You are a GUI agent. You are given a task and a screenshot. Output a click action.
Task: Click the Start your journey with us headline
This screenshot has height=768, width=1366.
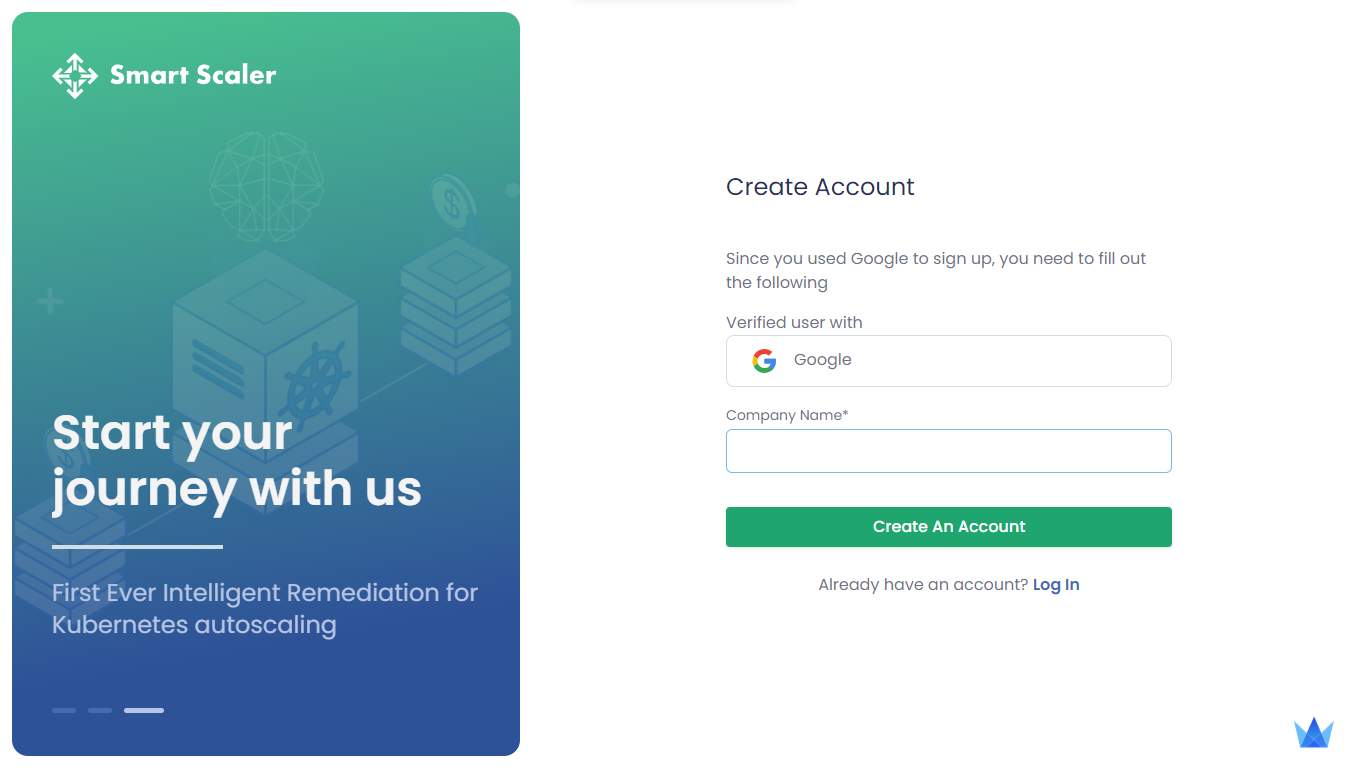[x=237, y=461]
